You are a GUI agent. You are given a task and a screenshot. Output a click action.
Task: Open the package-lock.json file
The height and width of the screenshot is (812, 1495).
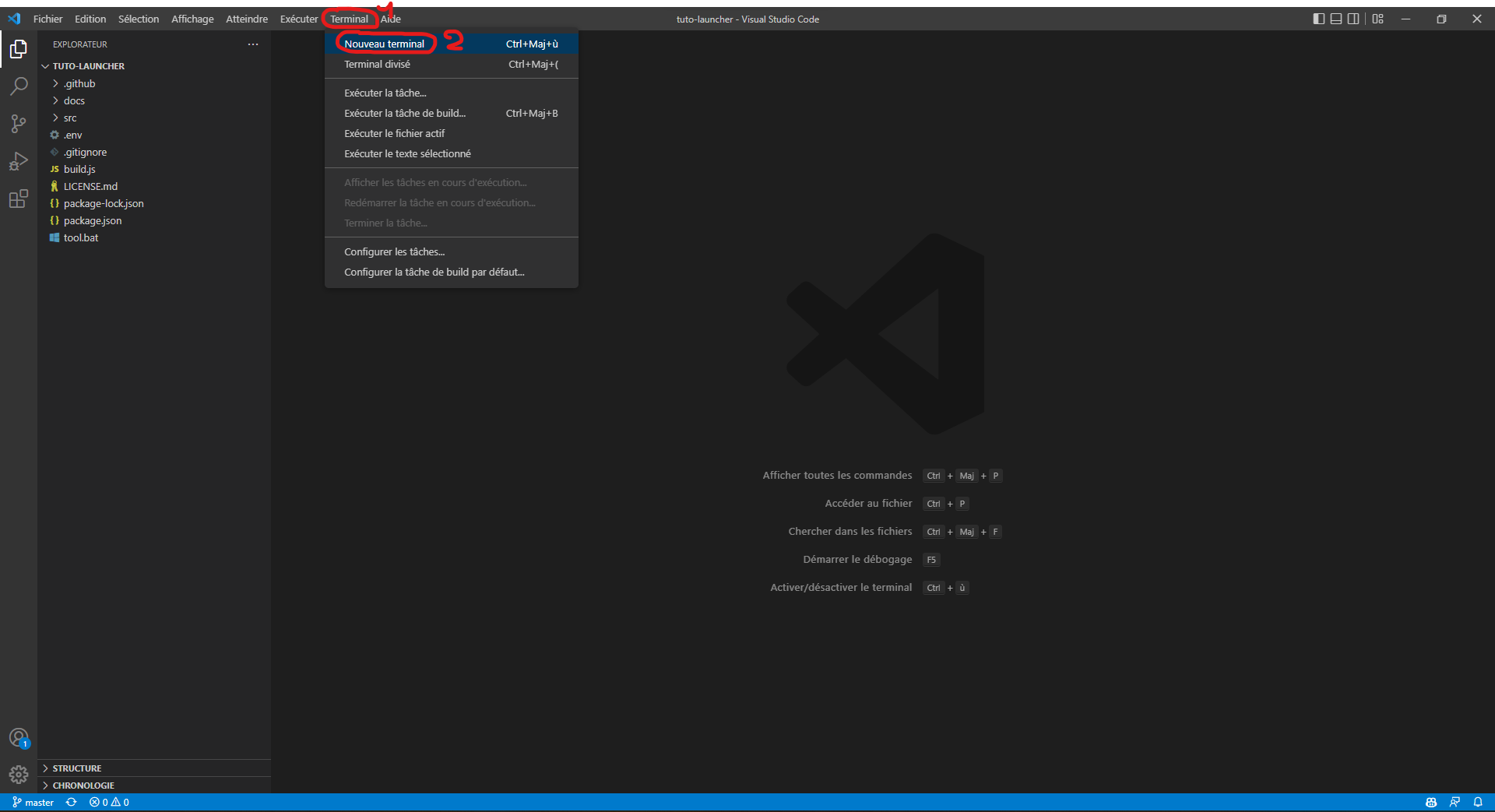tap(154, 203)
